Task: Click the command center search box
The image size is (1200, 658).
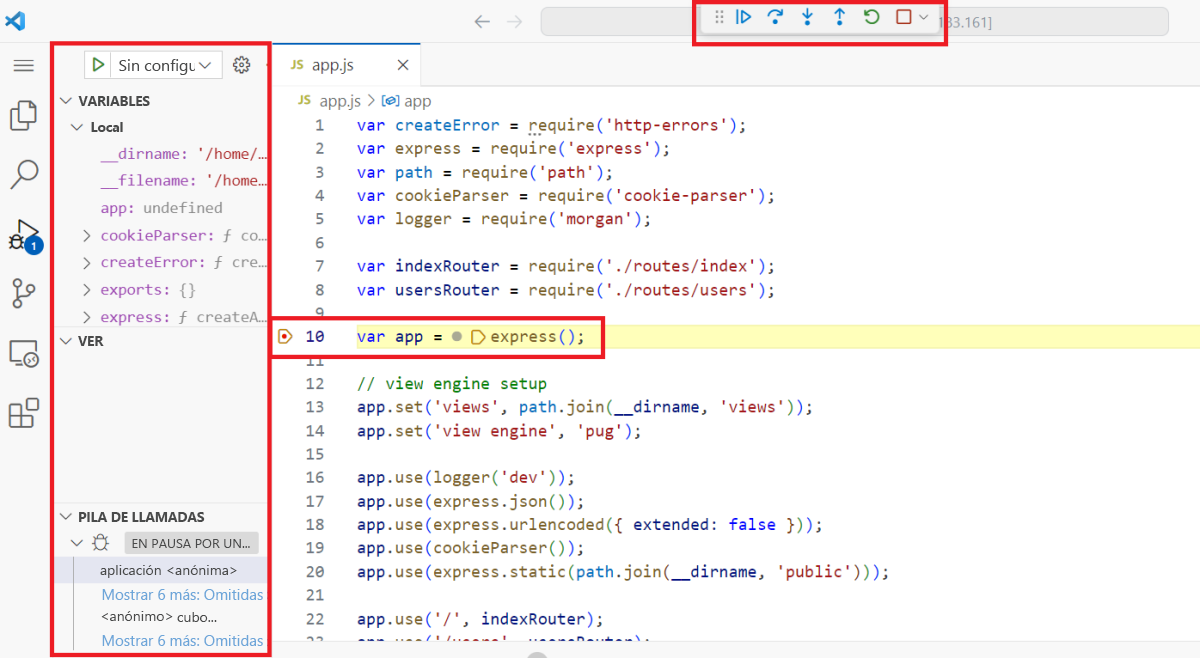Action: [854, 21]
